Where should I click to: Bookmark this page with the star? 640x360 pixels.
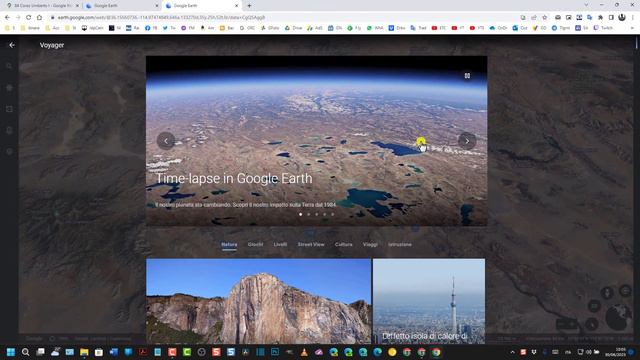coord(544,18)
